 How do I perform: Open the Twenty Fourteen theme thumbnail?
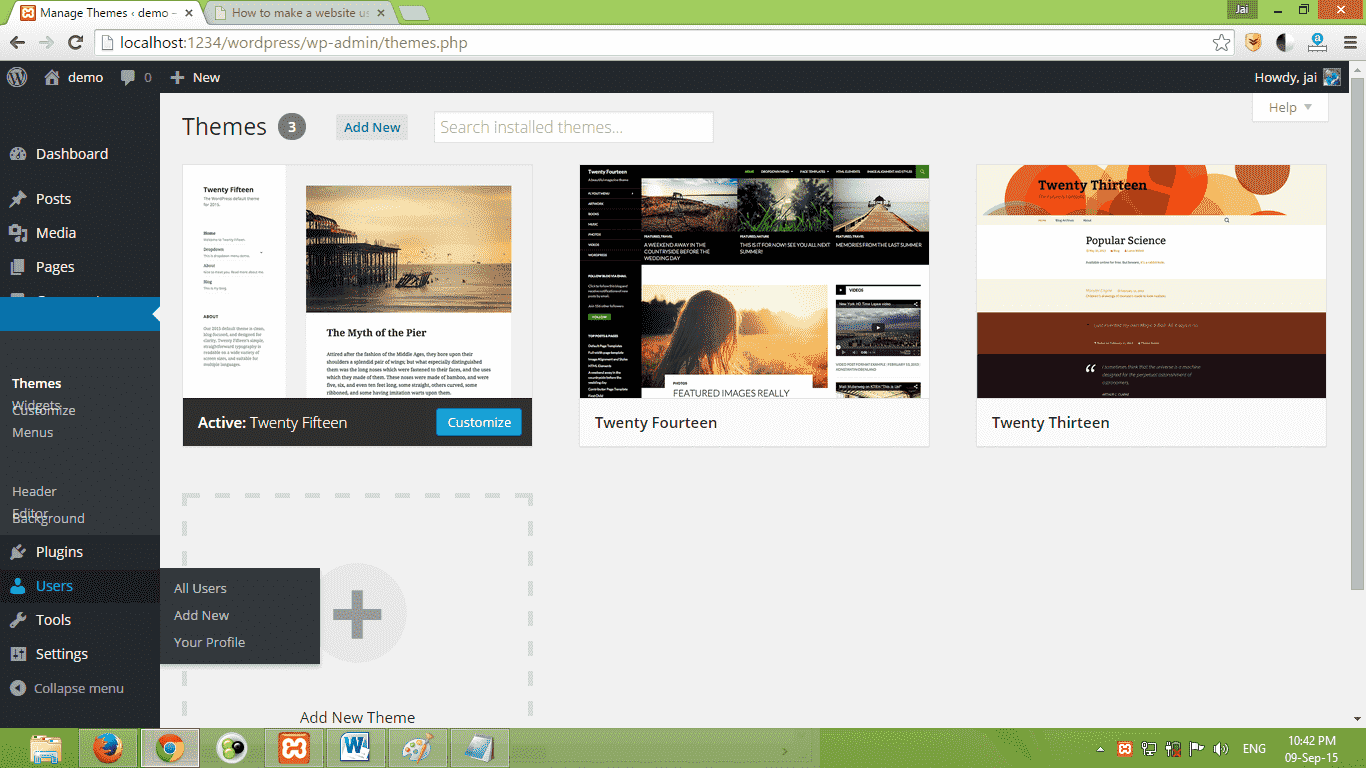pyautogui.click(x=754, y=282)
